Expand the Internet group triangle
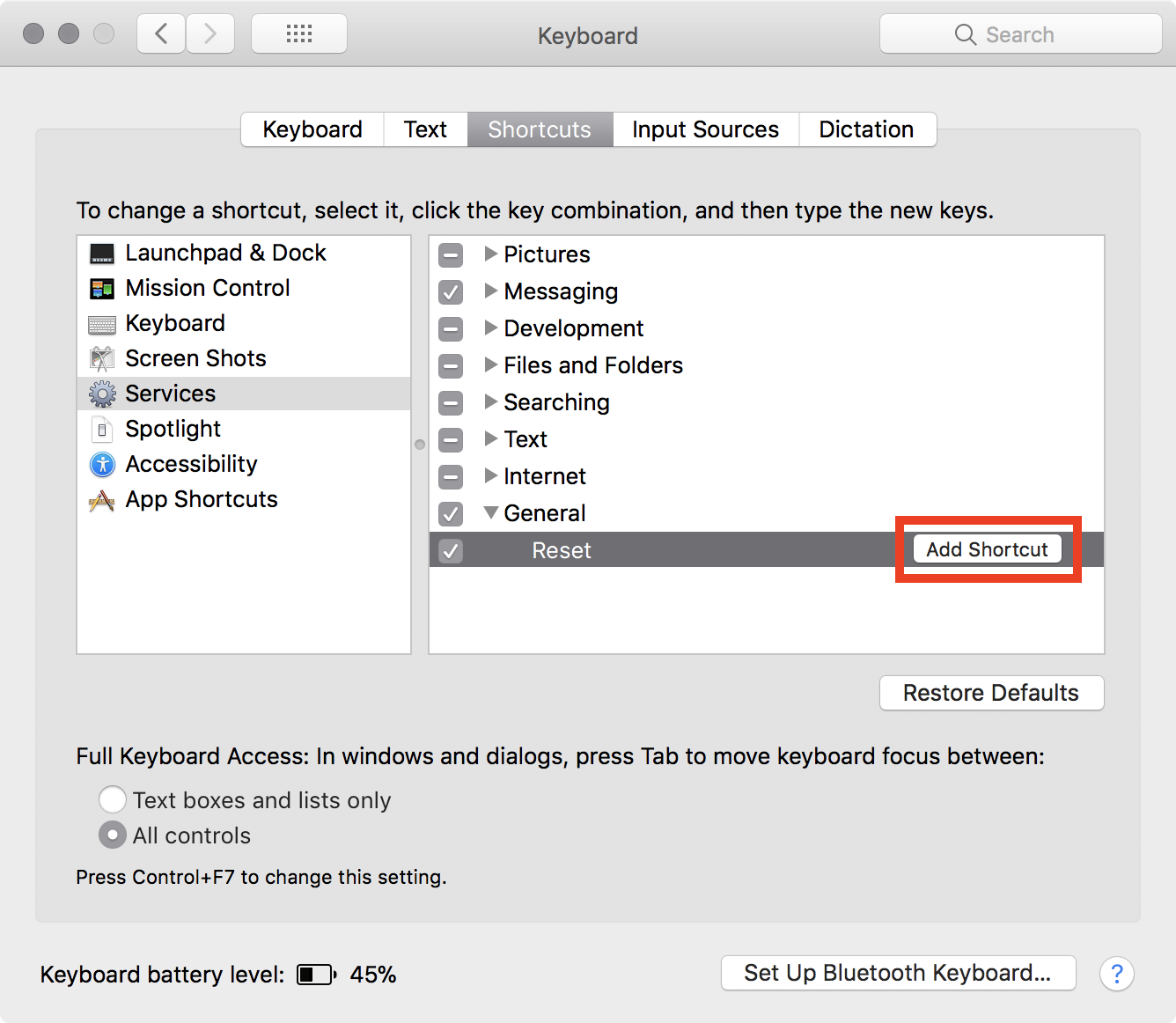The image size is (1176, 1023). [x=491, y=475]
